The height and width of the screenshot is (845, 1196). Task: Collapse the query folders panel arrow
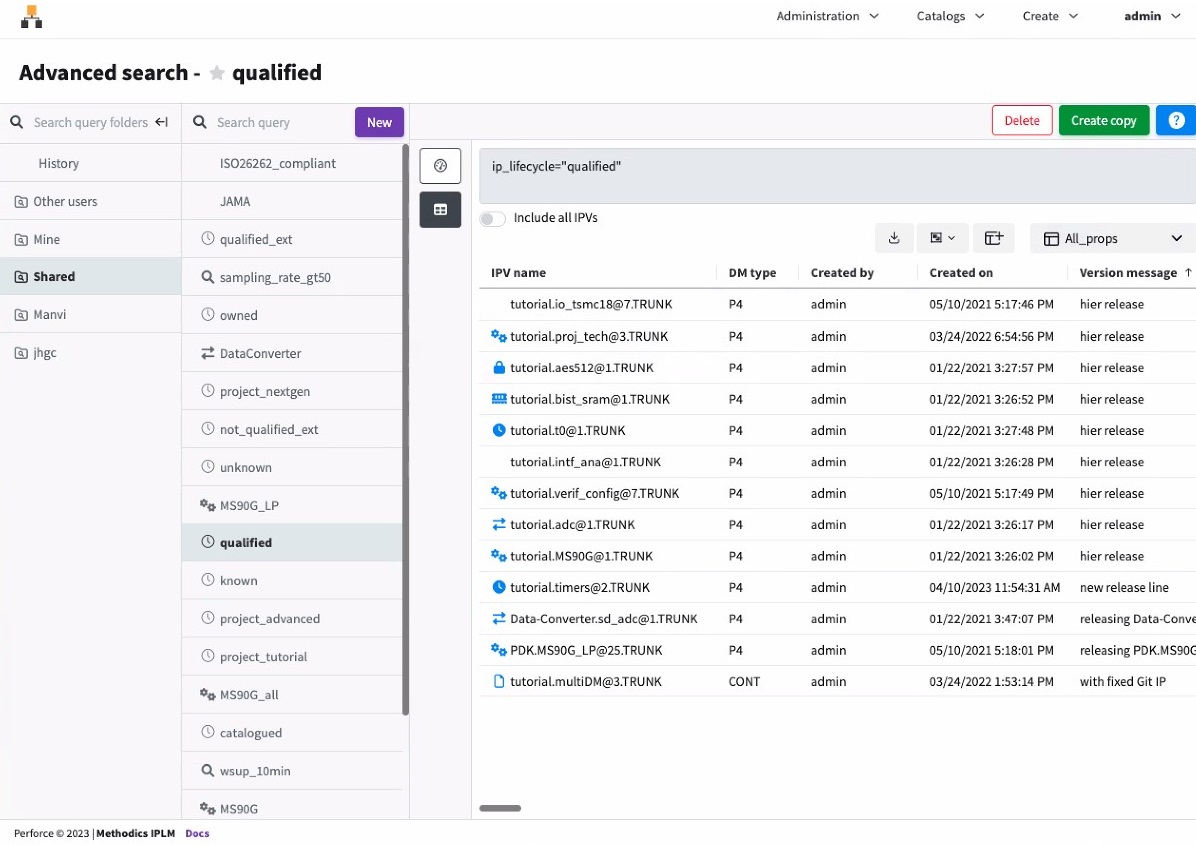[161, 122]
